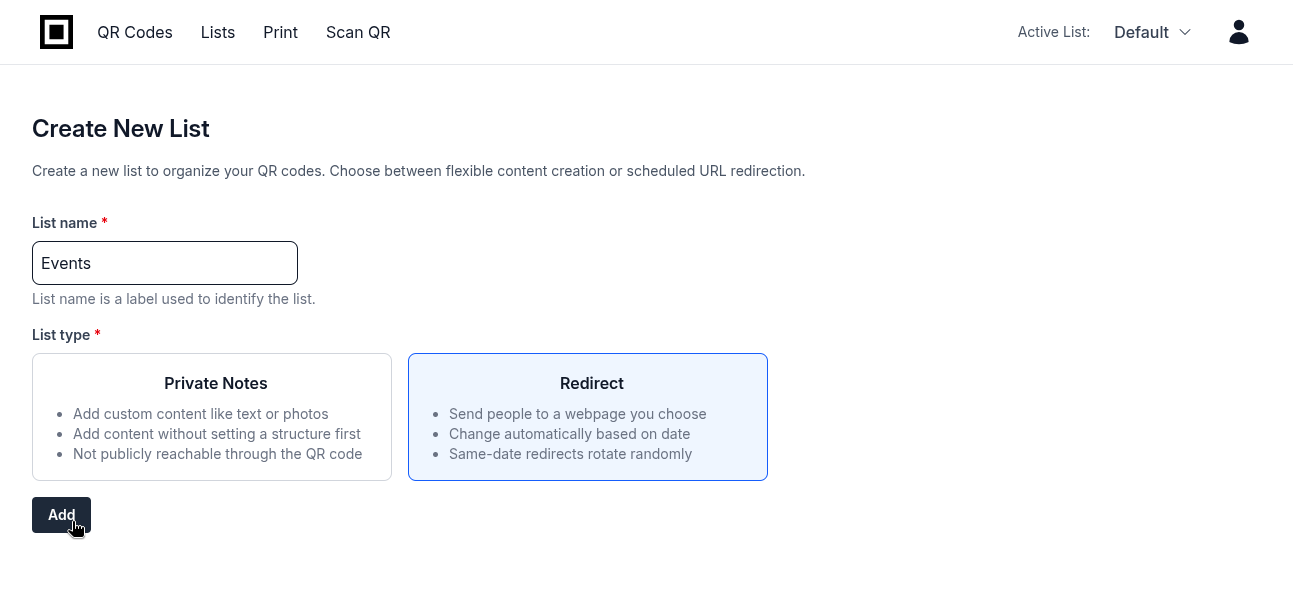Select the account avatar at top right

click(1238, 31)
